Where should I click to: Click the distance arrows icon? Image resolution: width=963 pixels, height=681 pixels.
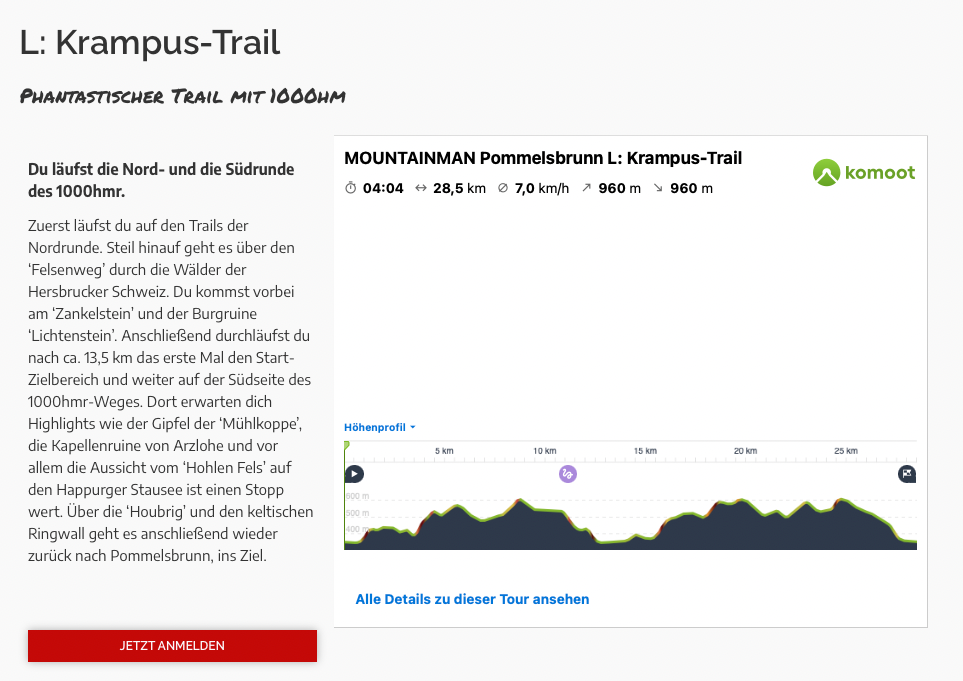tap(421, 188)
